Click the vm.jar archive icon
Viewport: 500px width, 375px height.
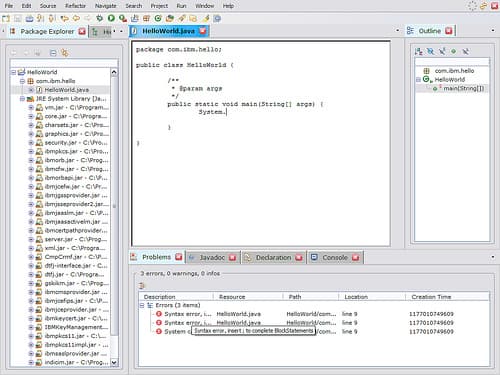click(39, 107)
